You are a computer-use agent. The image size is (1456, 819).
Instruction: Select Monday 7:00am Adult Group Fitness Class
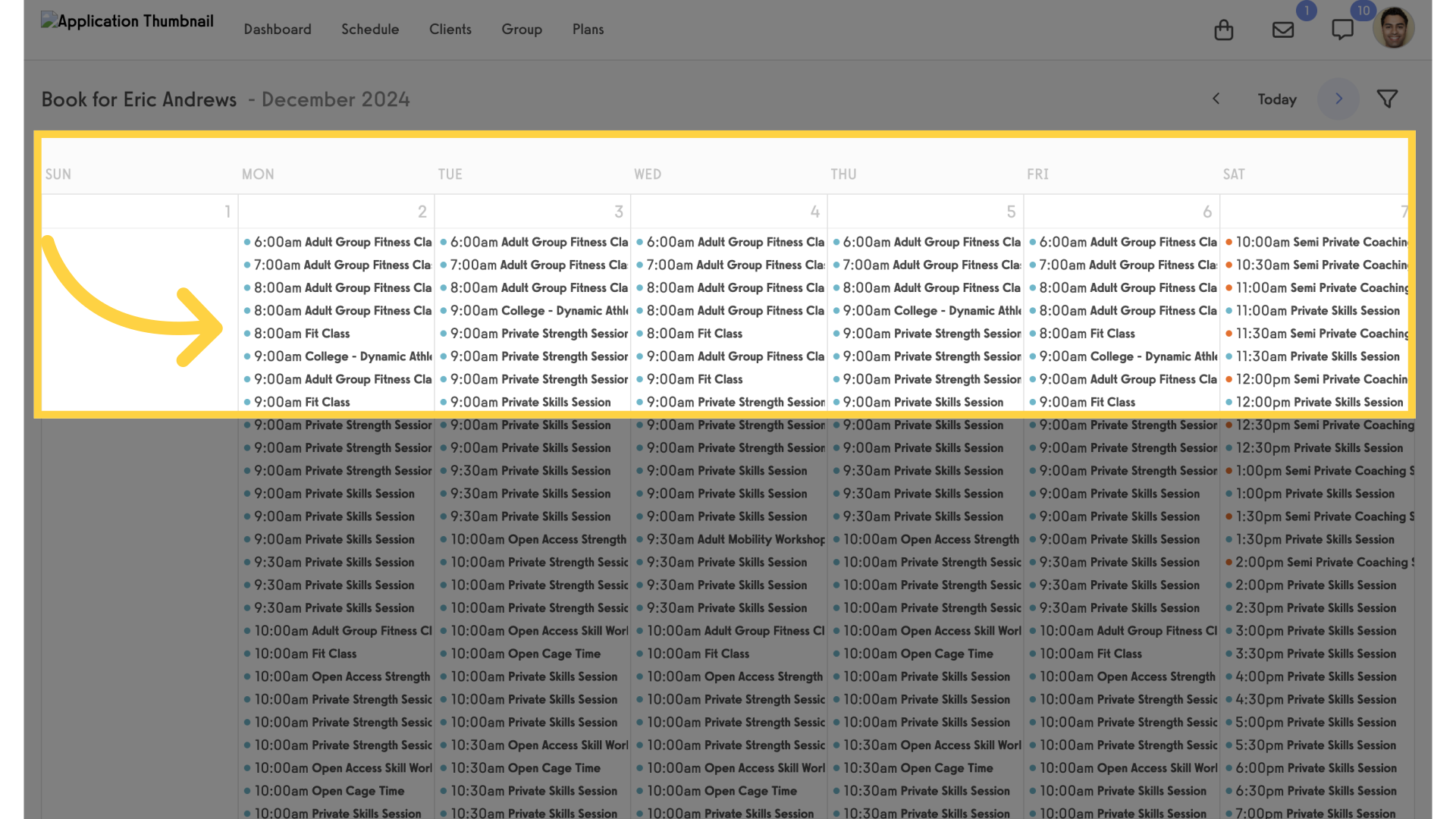[337, 265]
